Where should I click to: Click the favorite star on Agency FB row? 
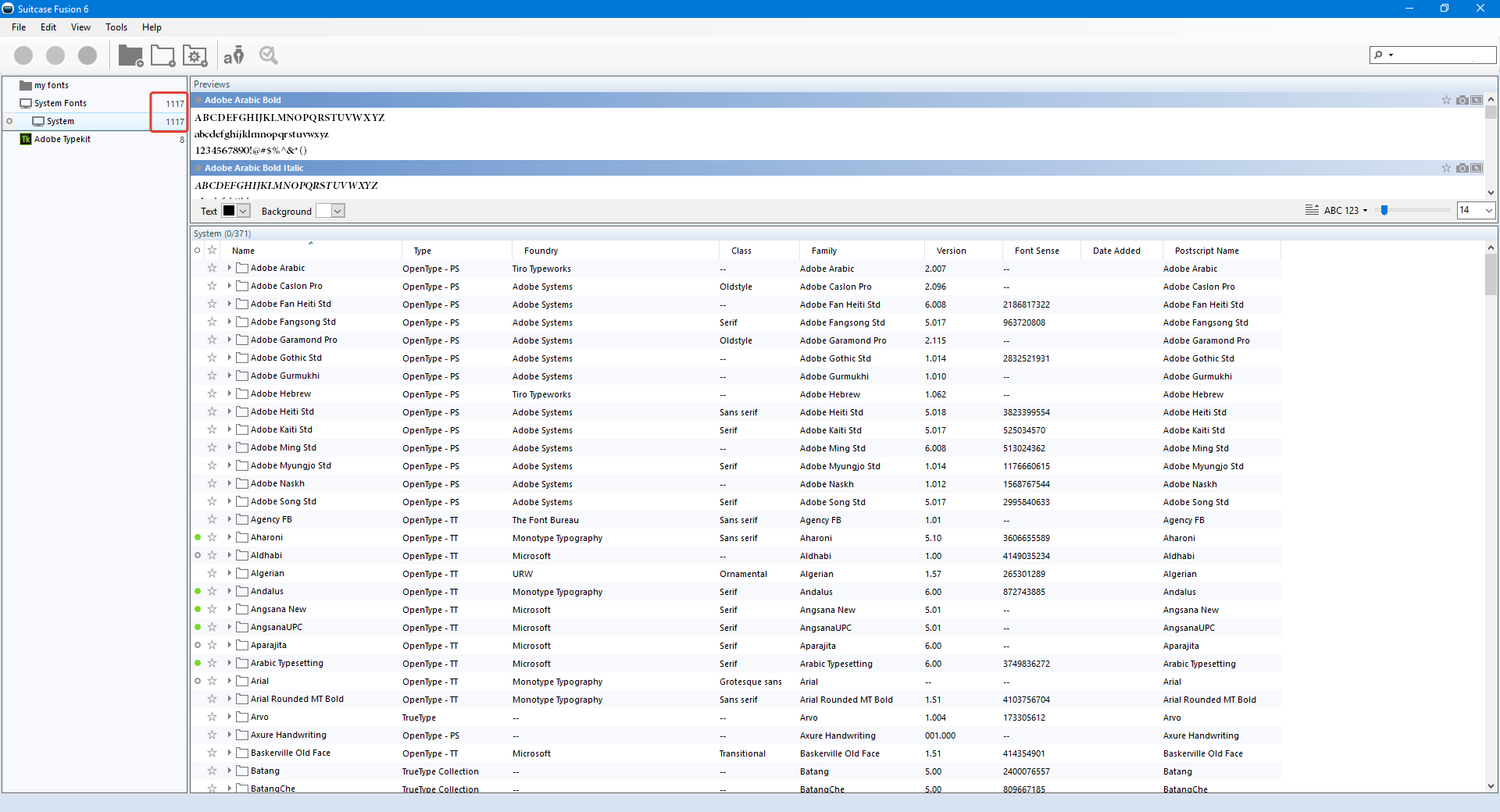coord(212,519)
